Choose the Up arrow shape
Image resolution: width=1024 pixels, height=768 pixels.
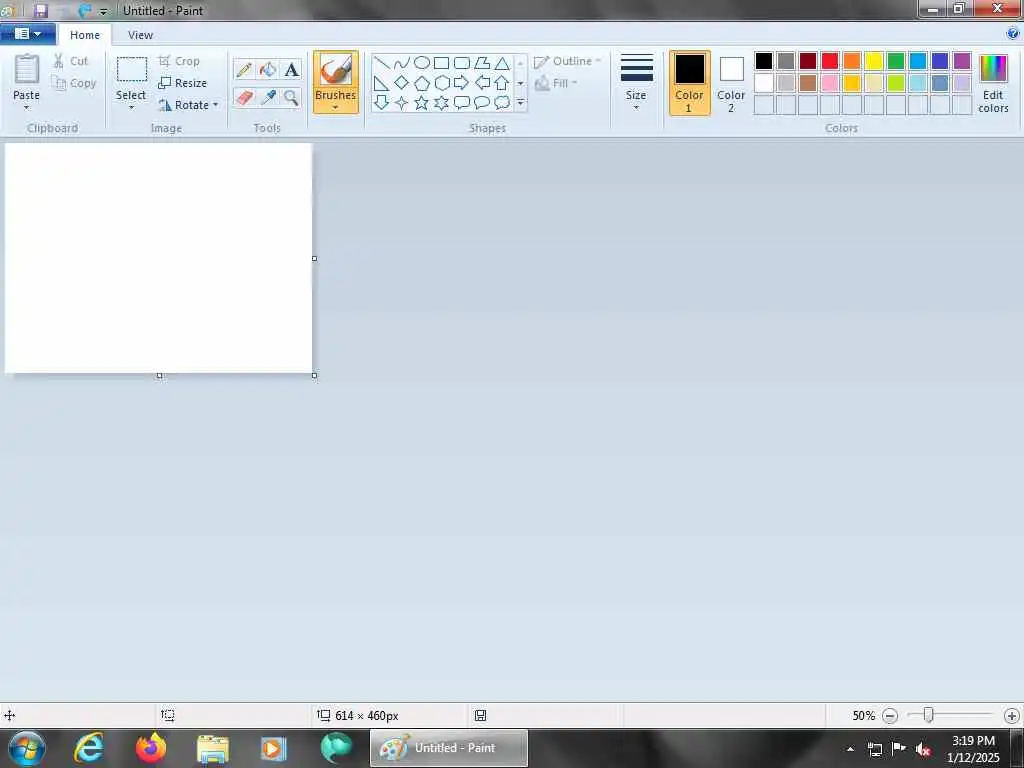point(502,83)
